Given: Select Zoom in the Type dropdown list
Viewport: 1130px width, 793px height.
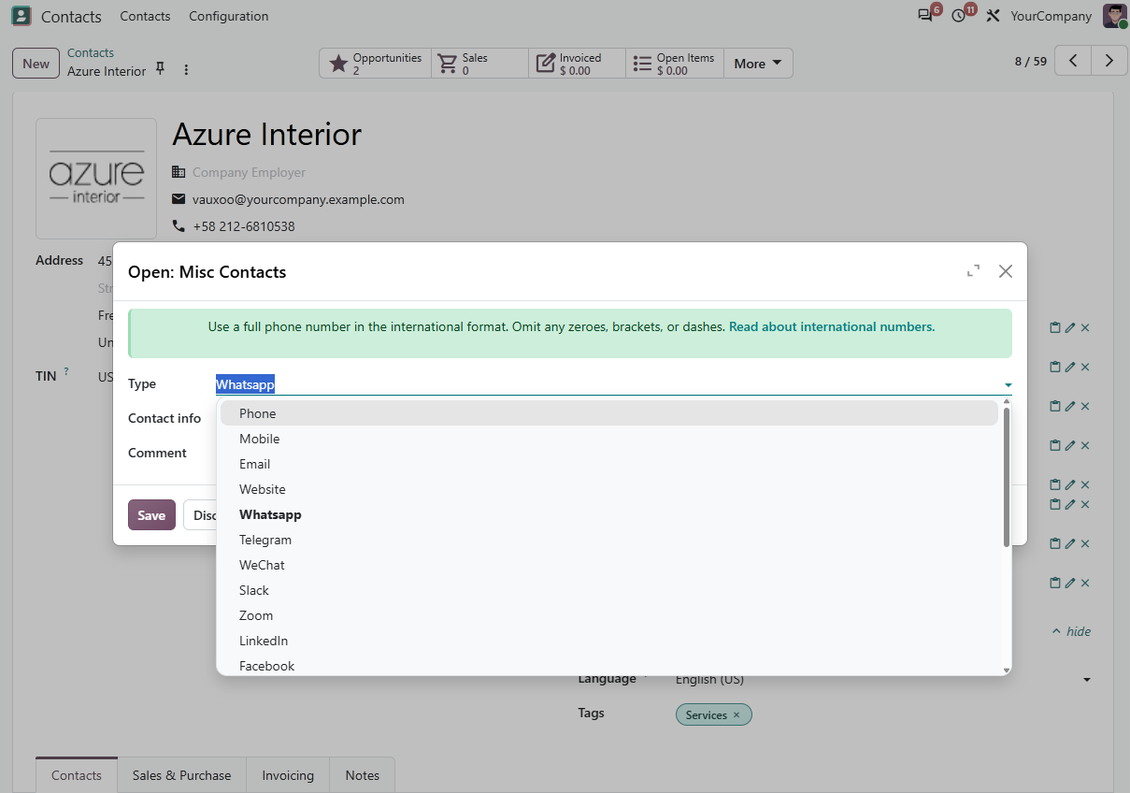Looking at the screenshot, I should click(x=609, y=615).
